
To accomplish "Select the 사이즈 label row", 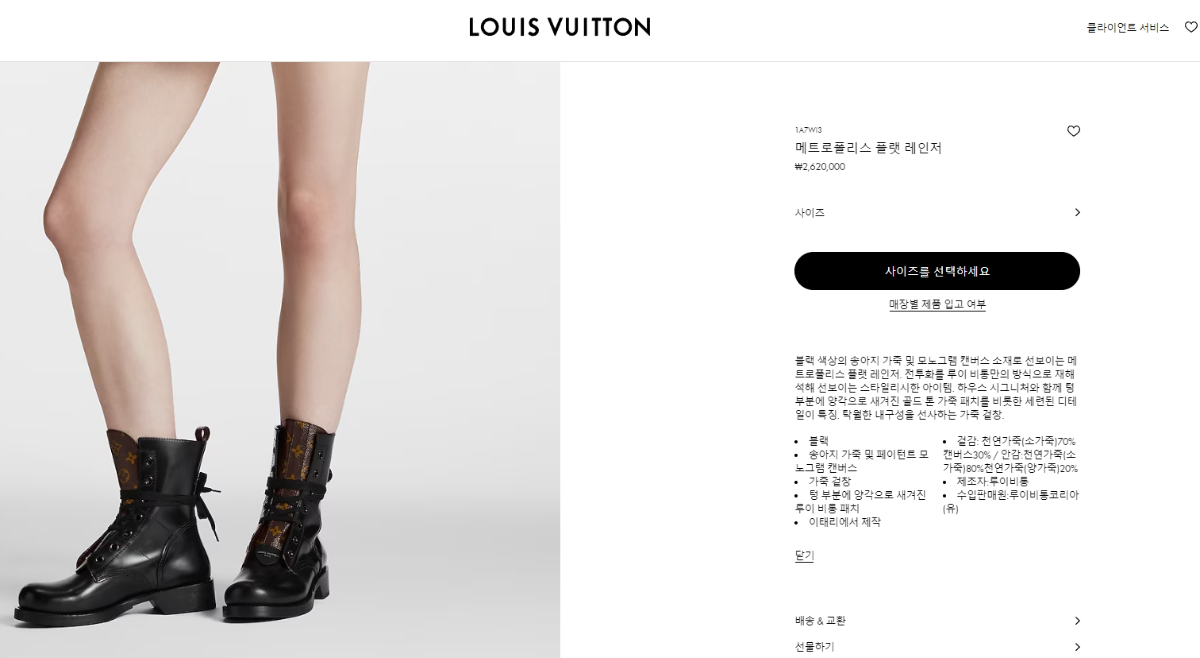I will (x=938, y=212).
